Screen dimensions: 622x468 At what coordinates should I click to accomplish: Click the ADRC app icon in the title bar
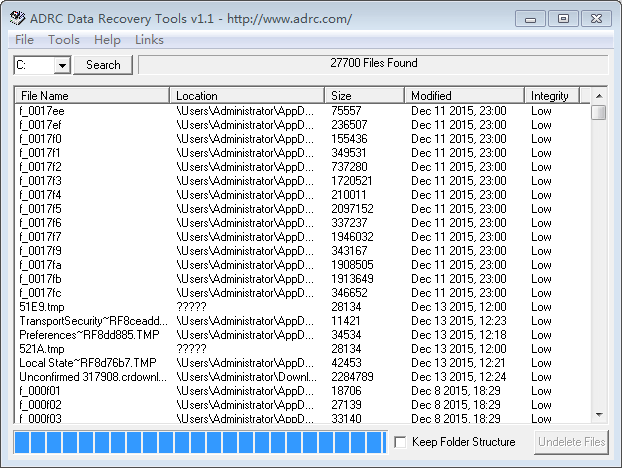(17, 18)
